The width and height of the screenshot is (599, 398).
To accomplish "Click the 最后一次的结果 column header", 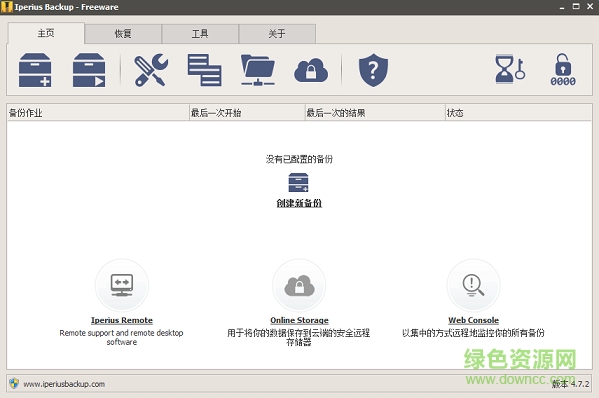I will click(375, 113).
